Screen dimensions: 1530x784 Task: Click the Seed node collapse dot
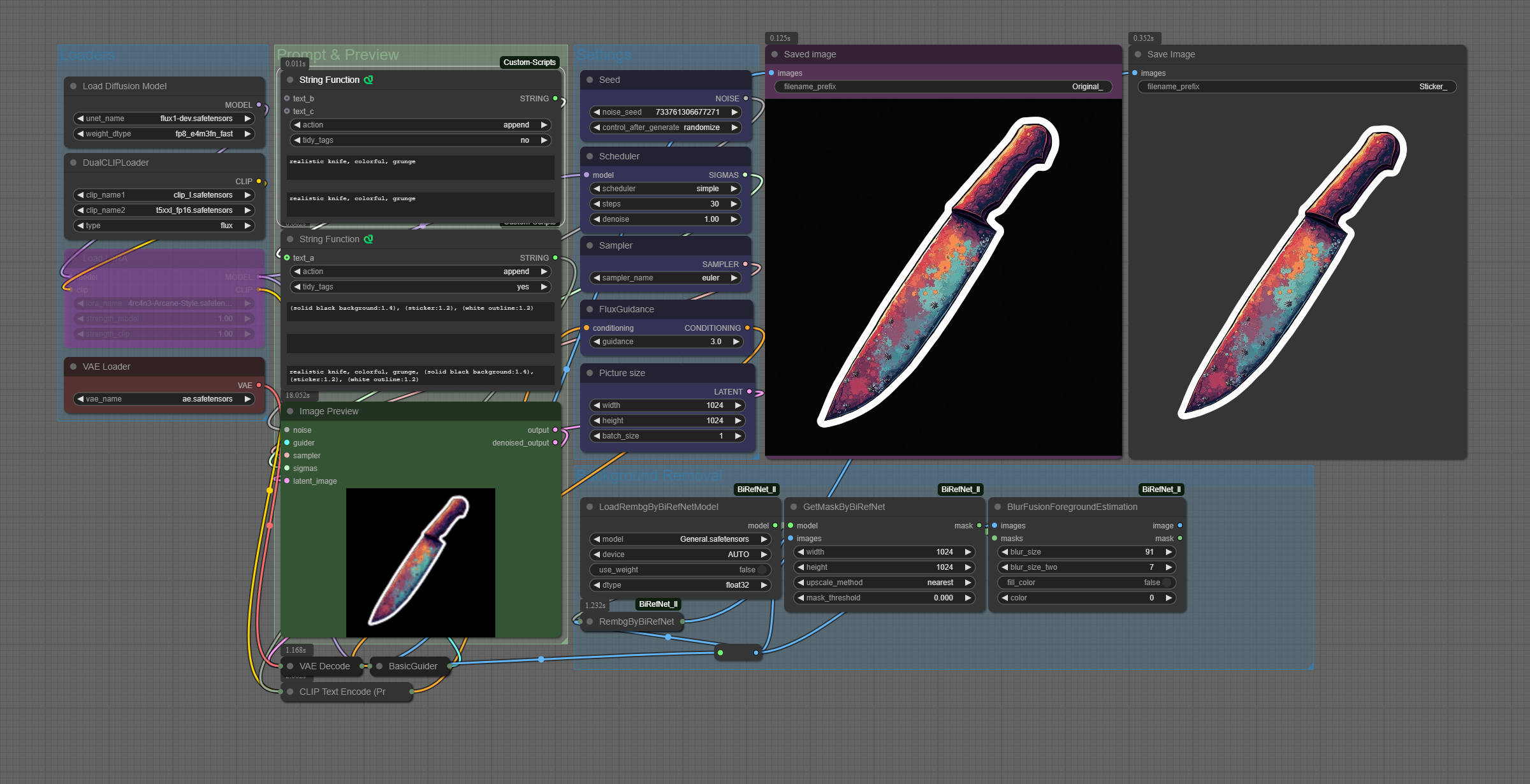tap(590, 80)
